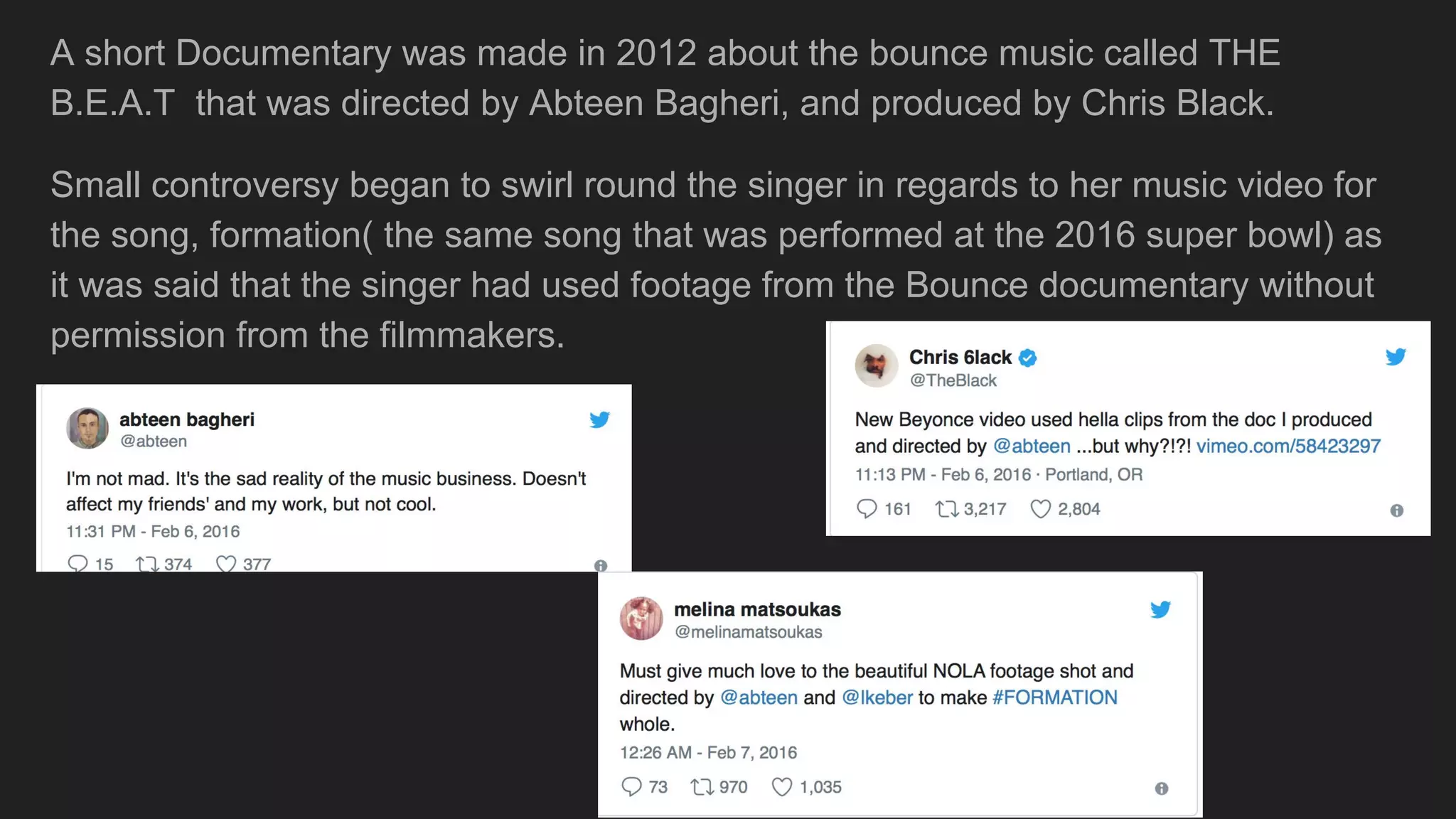Click Chris 6lack's verified badge
This screenshot has height=819, width=1456.
click(x=1027, y=358)
